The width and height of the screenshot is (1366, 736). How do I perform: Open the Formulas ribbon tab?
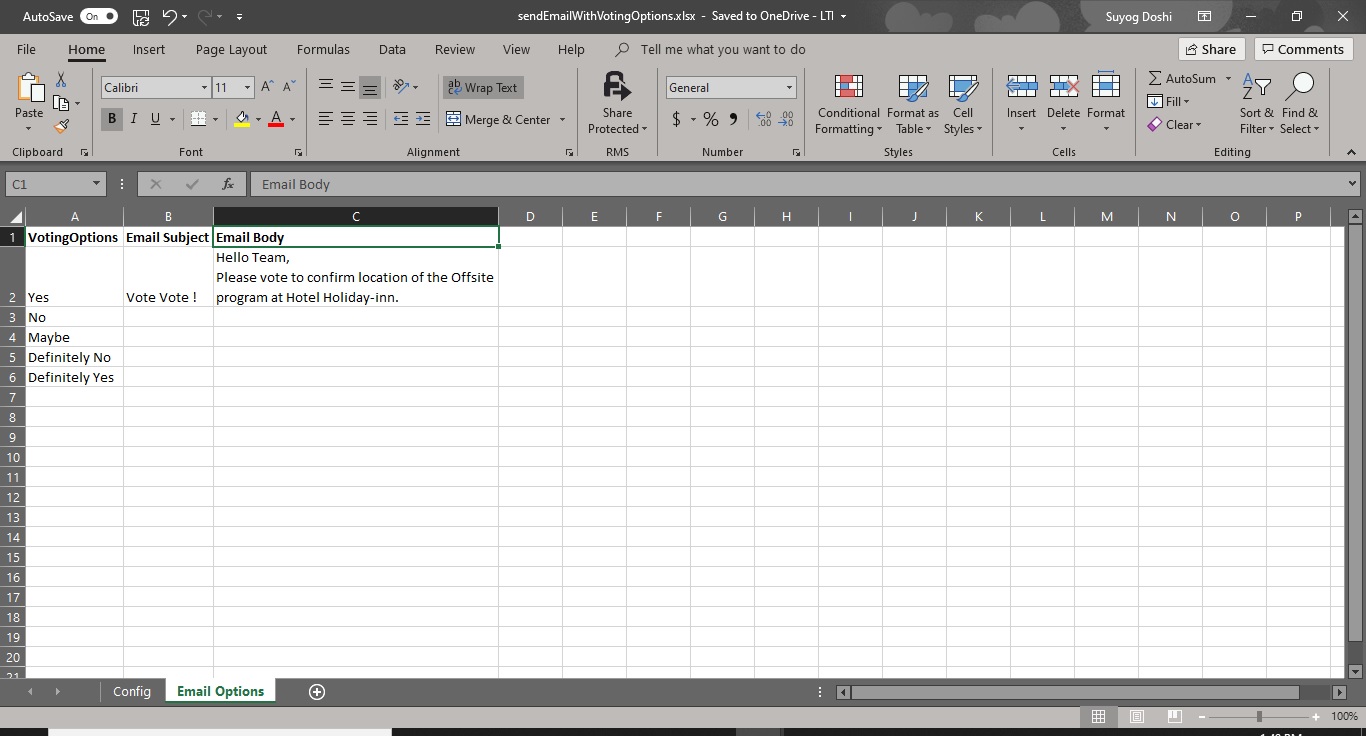point(323,49)
